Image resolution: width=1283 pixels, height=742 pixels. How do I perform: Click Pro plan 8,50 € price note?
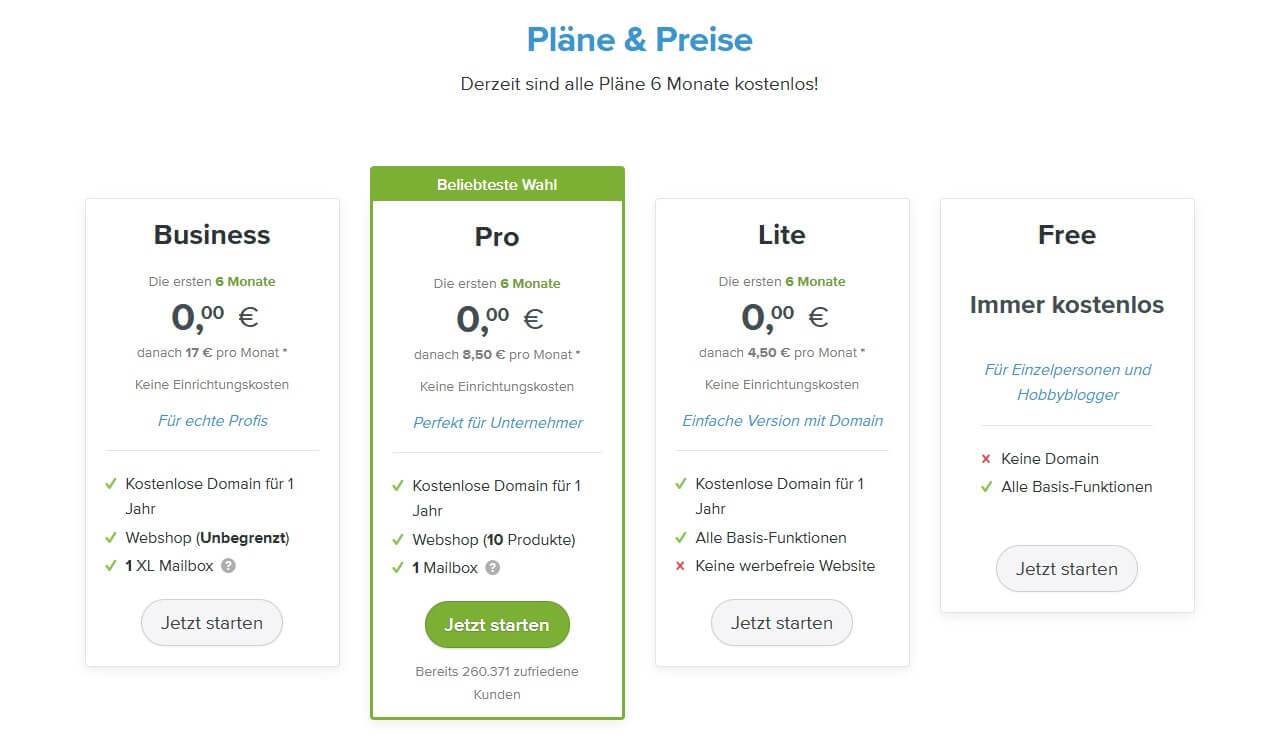497,355
